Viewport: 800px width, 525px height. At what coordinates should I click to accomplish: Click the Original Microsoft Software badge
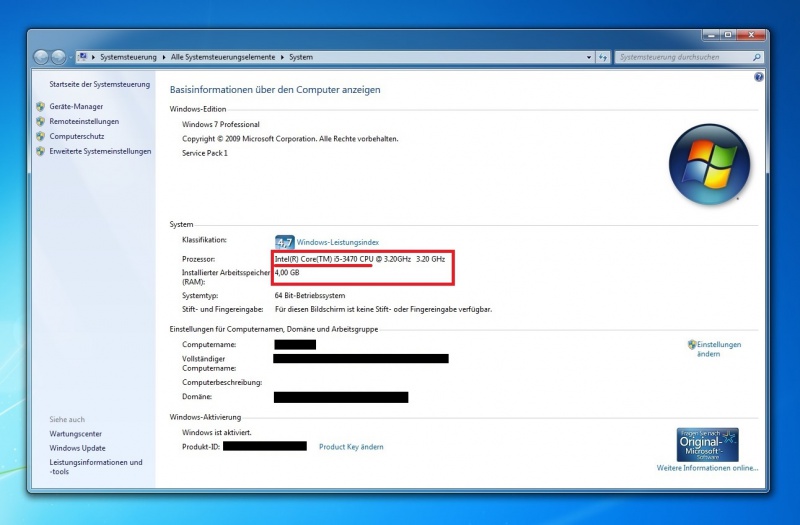[708, 444]
